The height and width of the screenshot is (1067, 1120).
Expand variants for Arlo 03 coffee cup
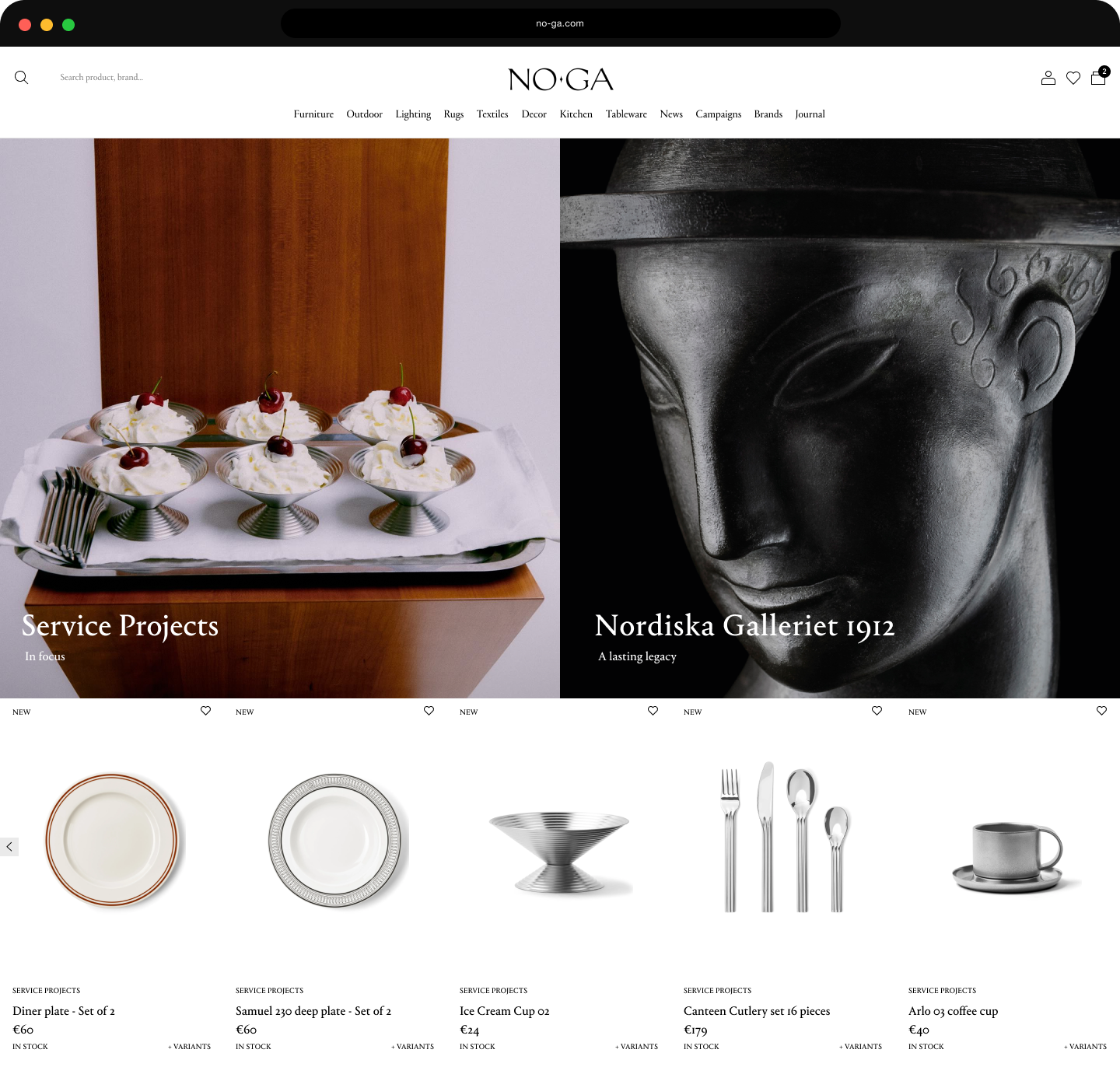[x=1085, y=1046]
